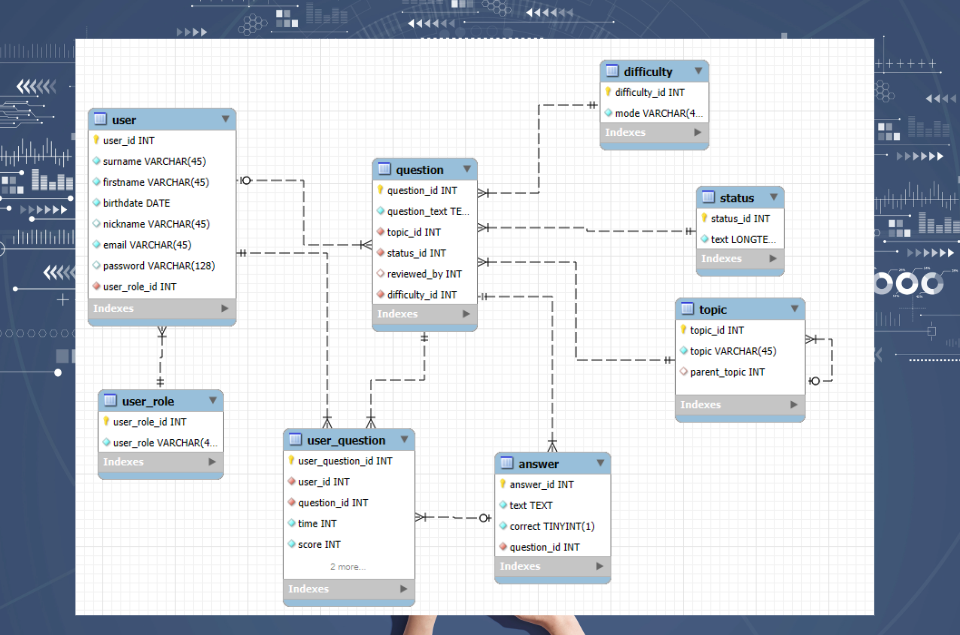Screen dimensions: 960x635
Task: Click the topic table header icon
Action: click(687, 310)
